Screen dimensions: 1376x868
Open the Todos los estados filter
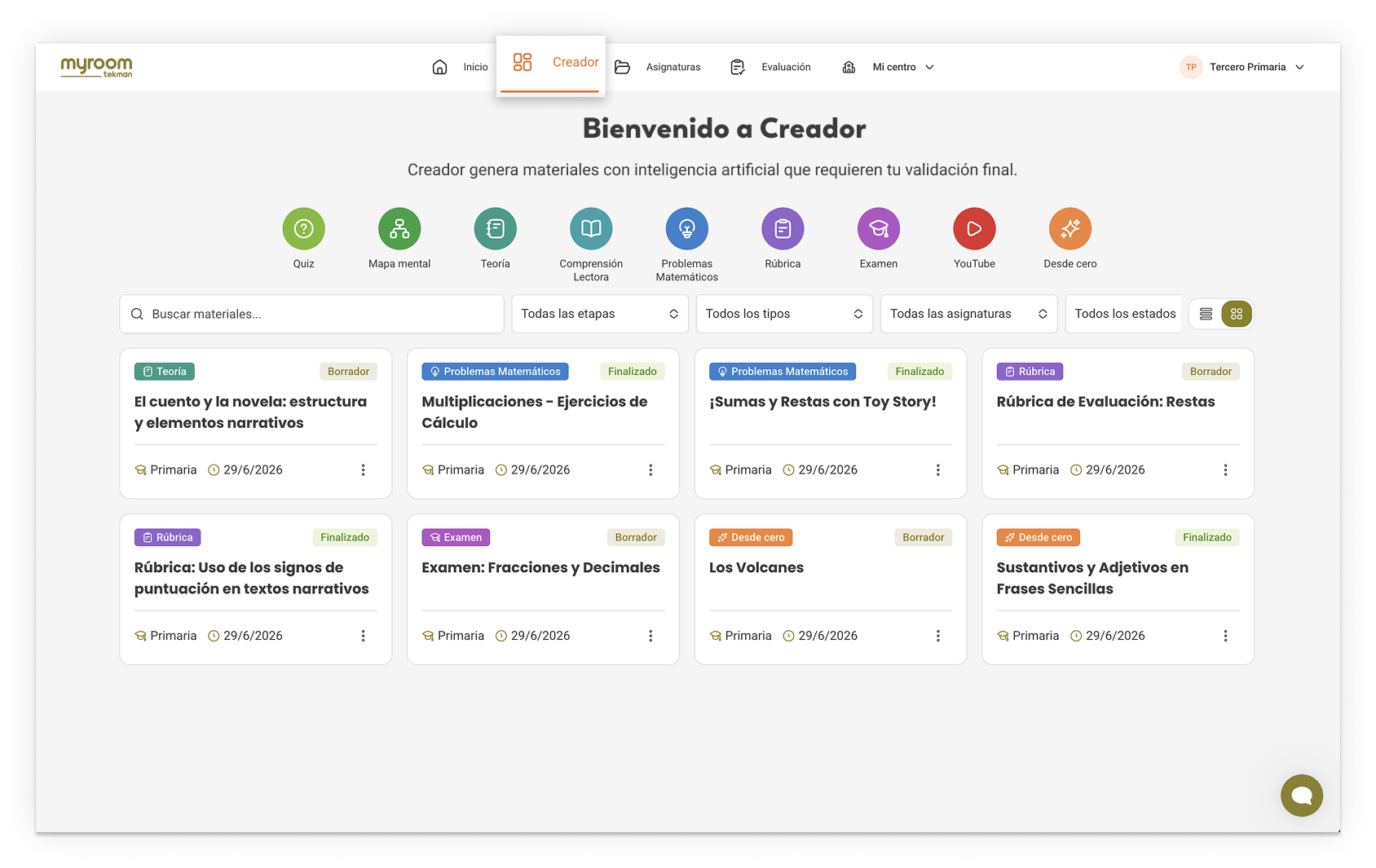(x=1124, y=314)
